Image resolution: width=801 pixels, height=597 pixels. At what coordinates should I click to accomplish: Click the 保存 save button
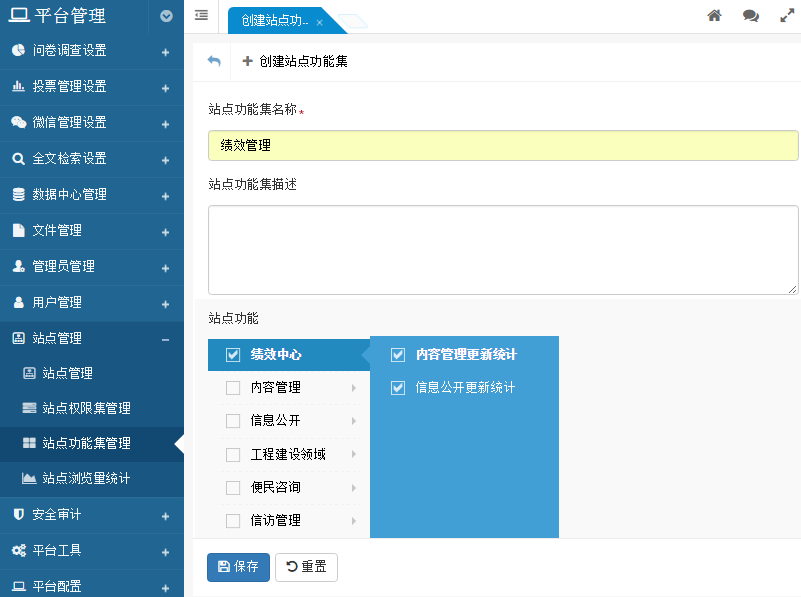coord(238,567)
